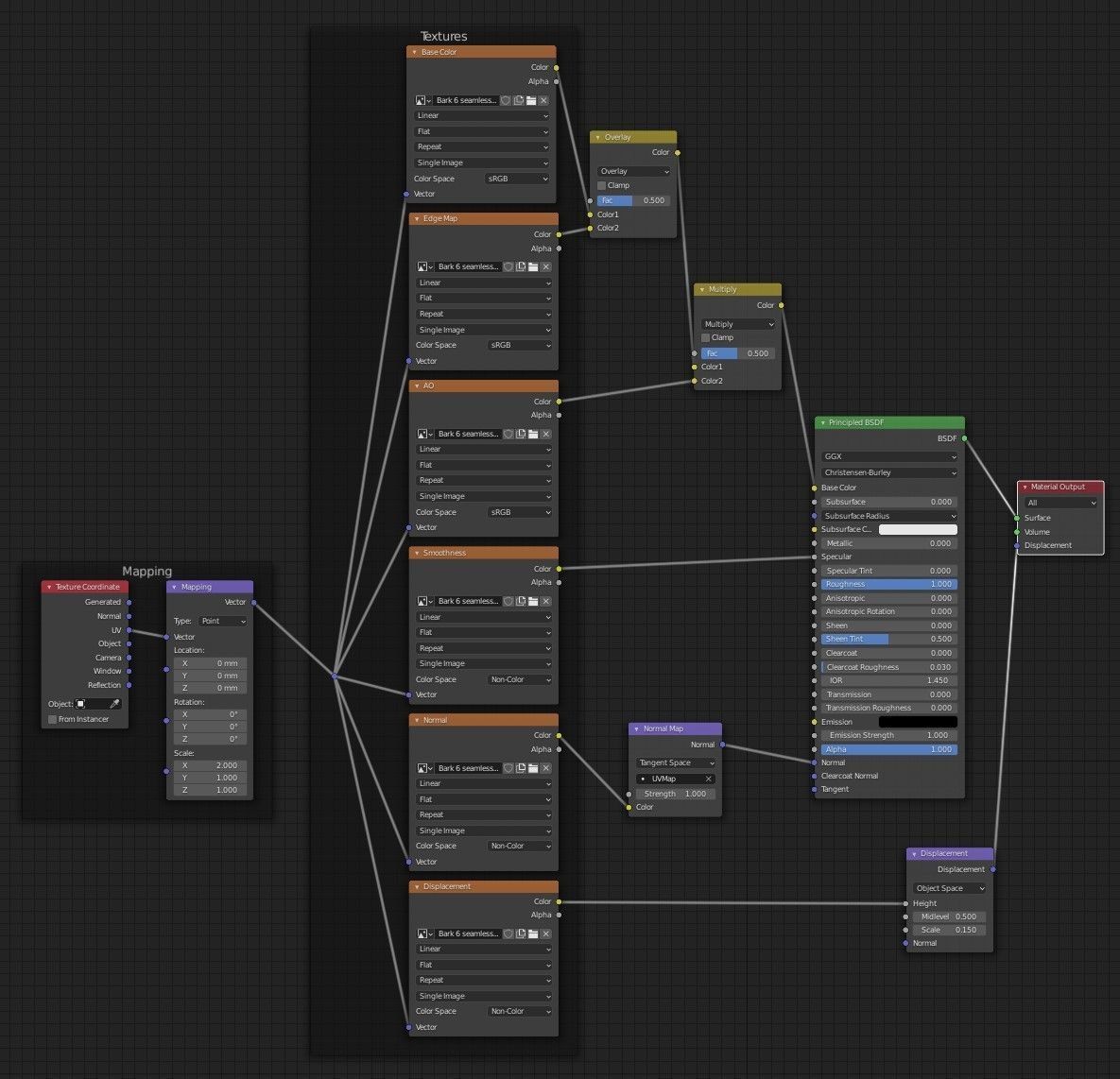
Task: Click new image copy icon on AO node
Action: pos(521,435)
